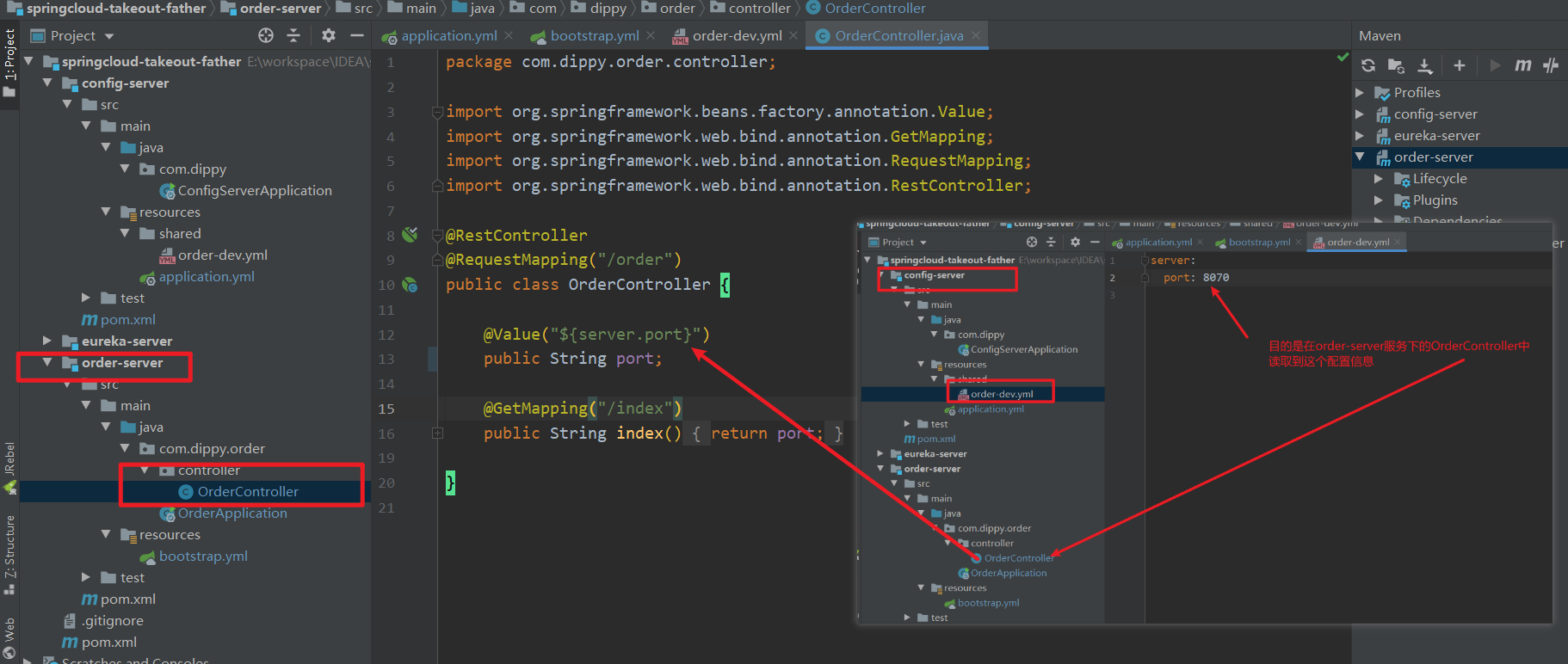Click controller in the breadcrumb bar

tap(759, 9)
